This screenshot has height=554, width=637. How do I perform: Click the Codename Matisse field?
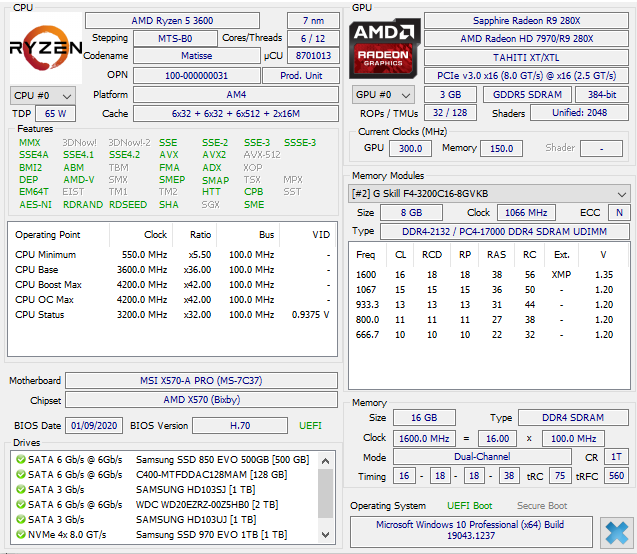(197, 56)
